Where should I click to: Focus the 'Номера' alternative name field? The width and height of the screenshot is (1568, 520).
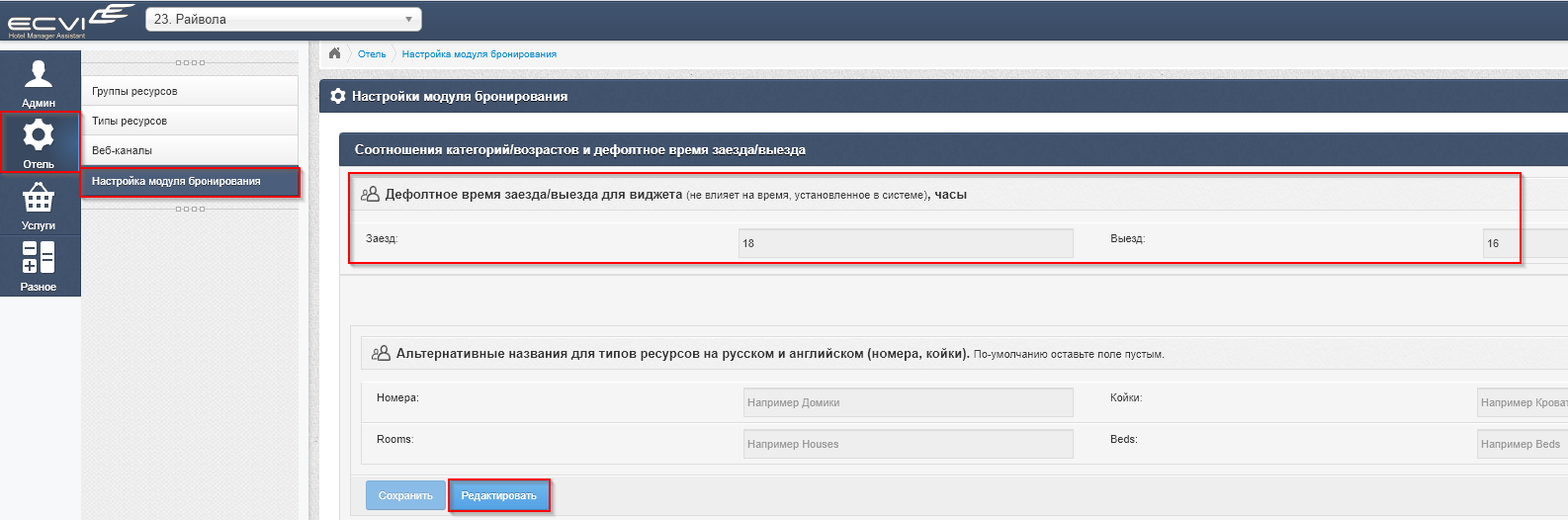coord(908,402)
